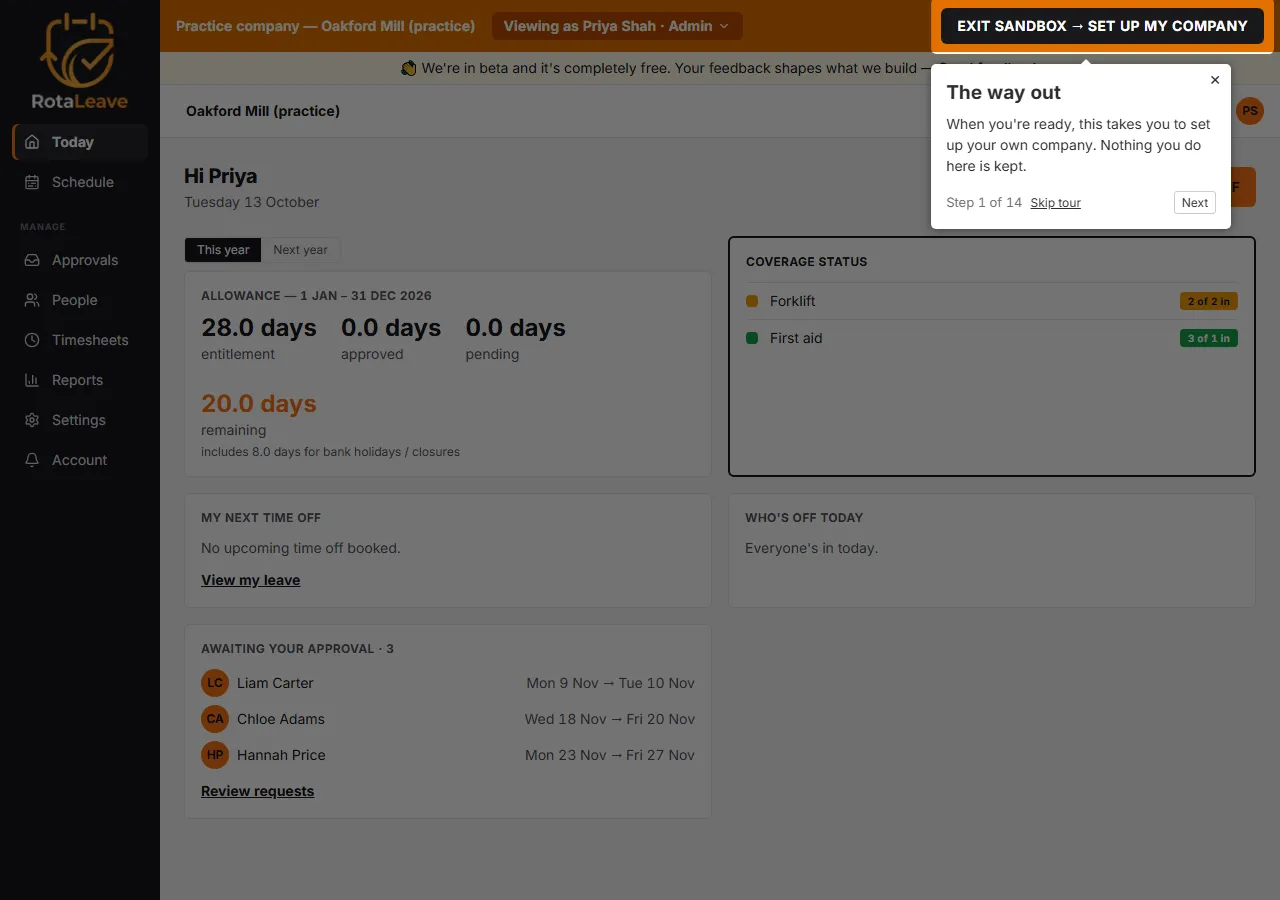Select the Liam Carter name
The height and width of the screenshot is (900, 1280).
point(275,683)
